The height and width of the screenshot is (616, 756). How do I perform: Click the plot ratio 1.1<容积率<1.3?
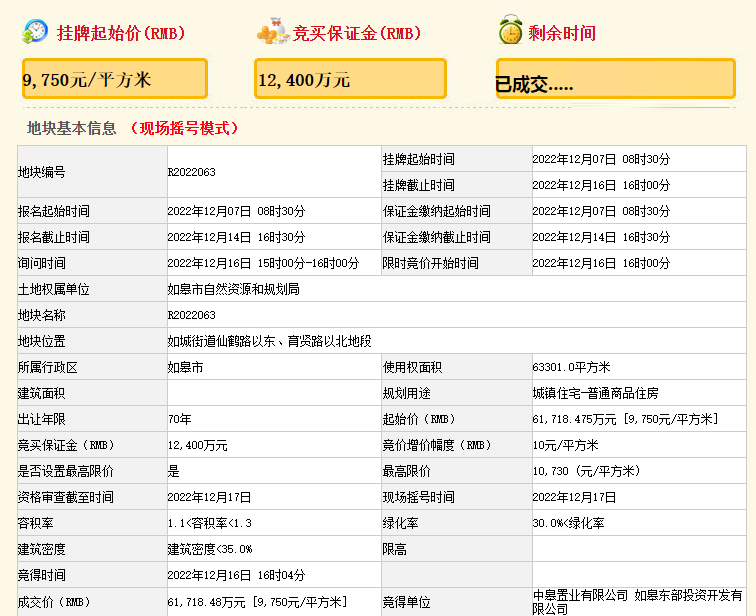coord(209,523)
